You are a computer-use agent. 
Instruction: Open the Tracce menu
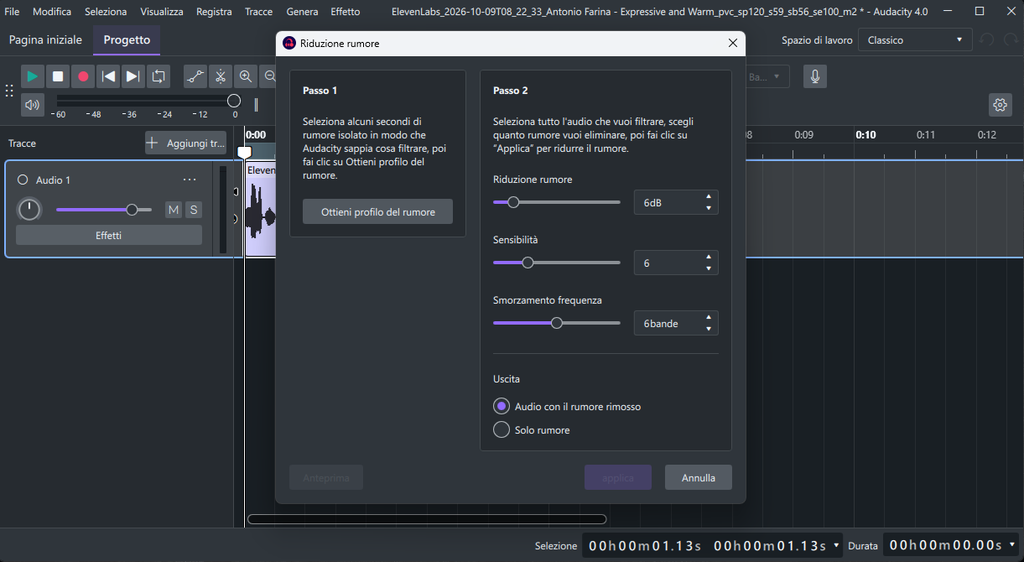259,11
